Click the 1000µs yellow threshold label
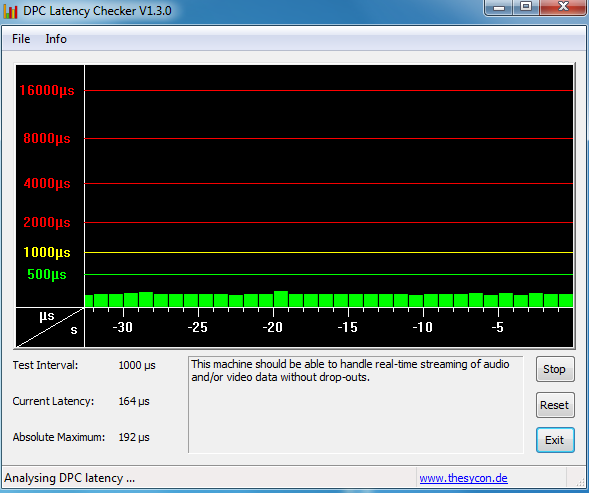 tap(47, 252)
